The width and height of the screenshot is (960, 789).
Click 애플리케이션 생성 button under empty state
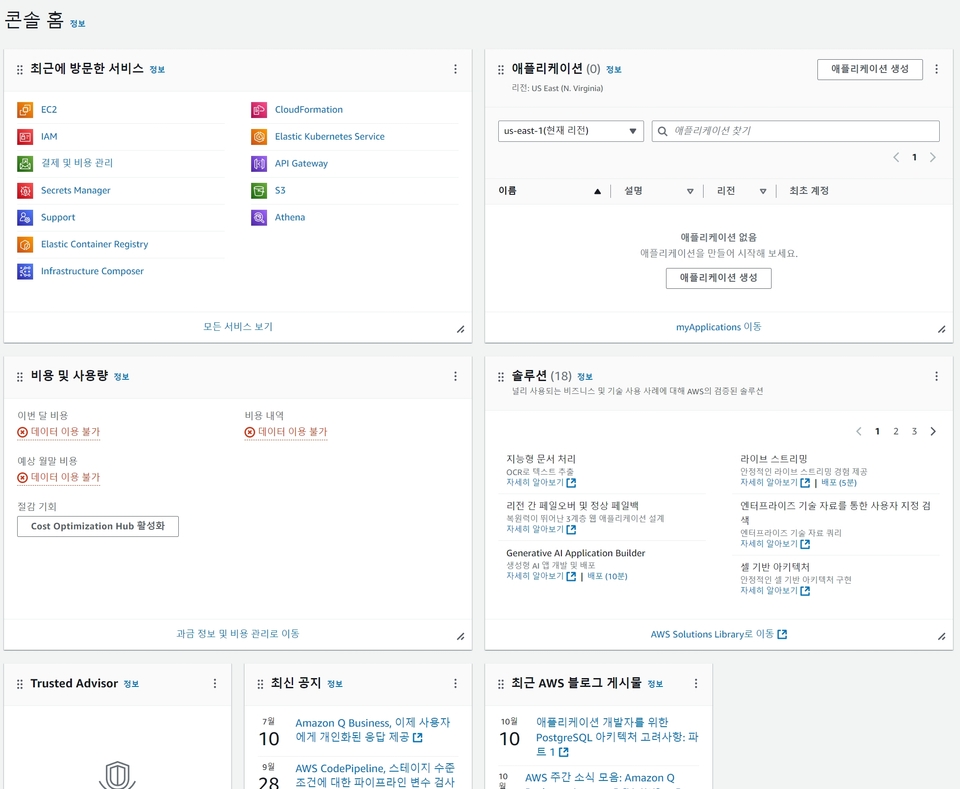tap(718, 278)
